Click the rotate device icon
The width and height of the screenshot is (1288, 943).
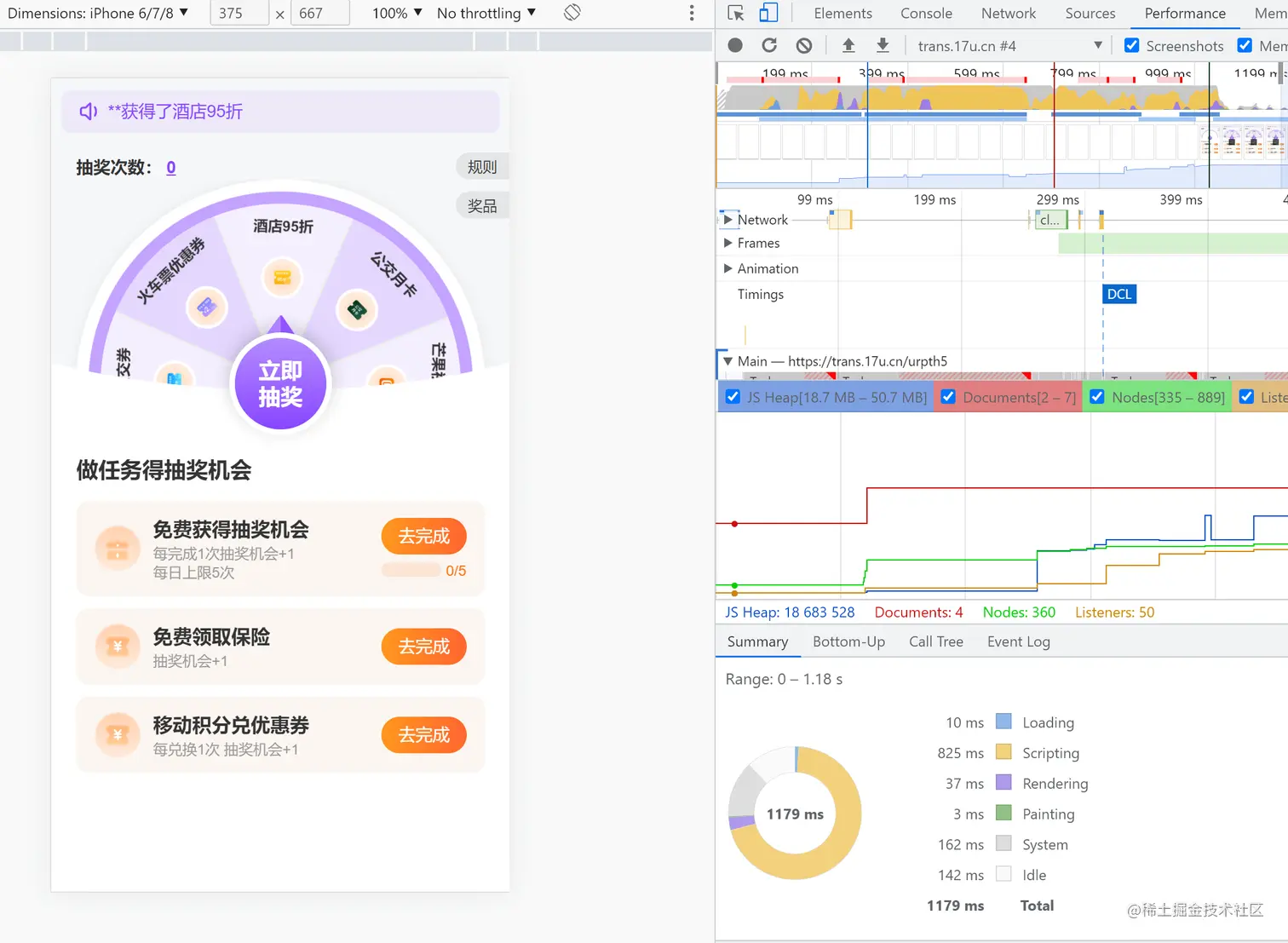tap(572, 13)
